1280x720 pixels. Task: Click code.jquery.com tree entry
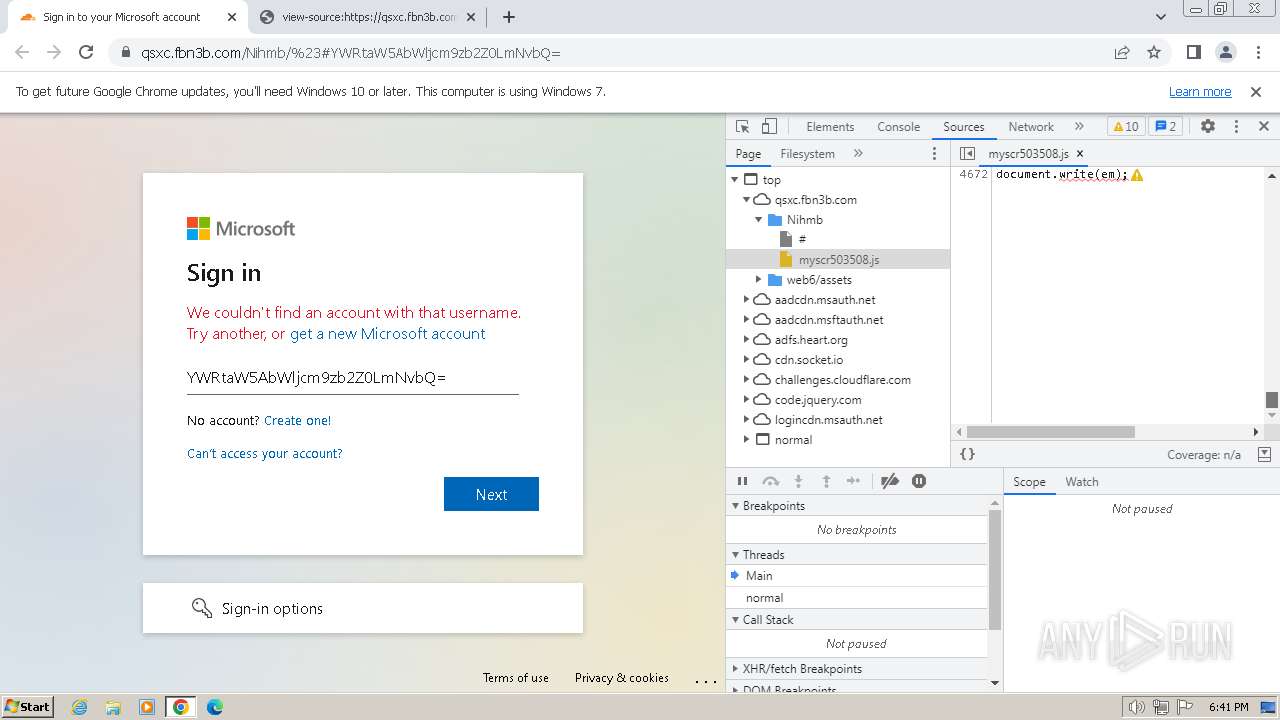pyautogui.click(x=817, y=400)
